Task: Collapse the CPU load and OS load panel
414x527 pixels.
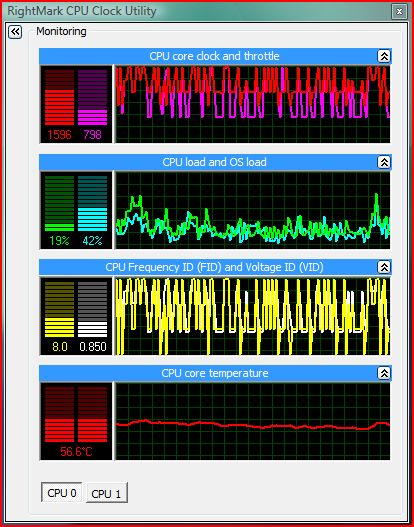Action: (384, 162)
